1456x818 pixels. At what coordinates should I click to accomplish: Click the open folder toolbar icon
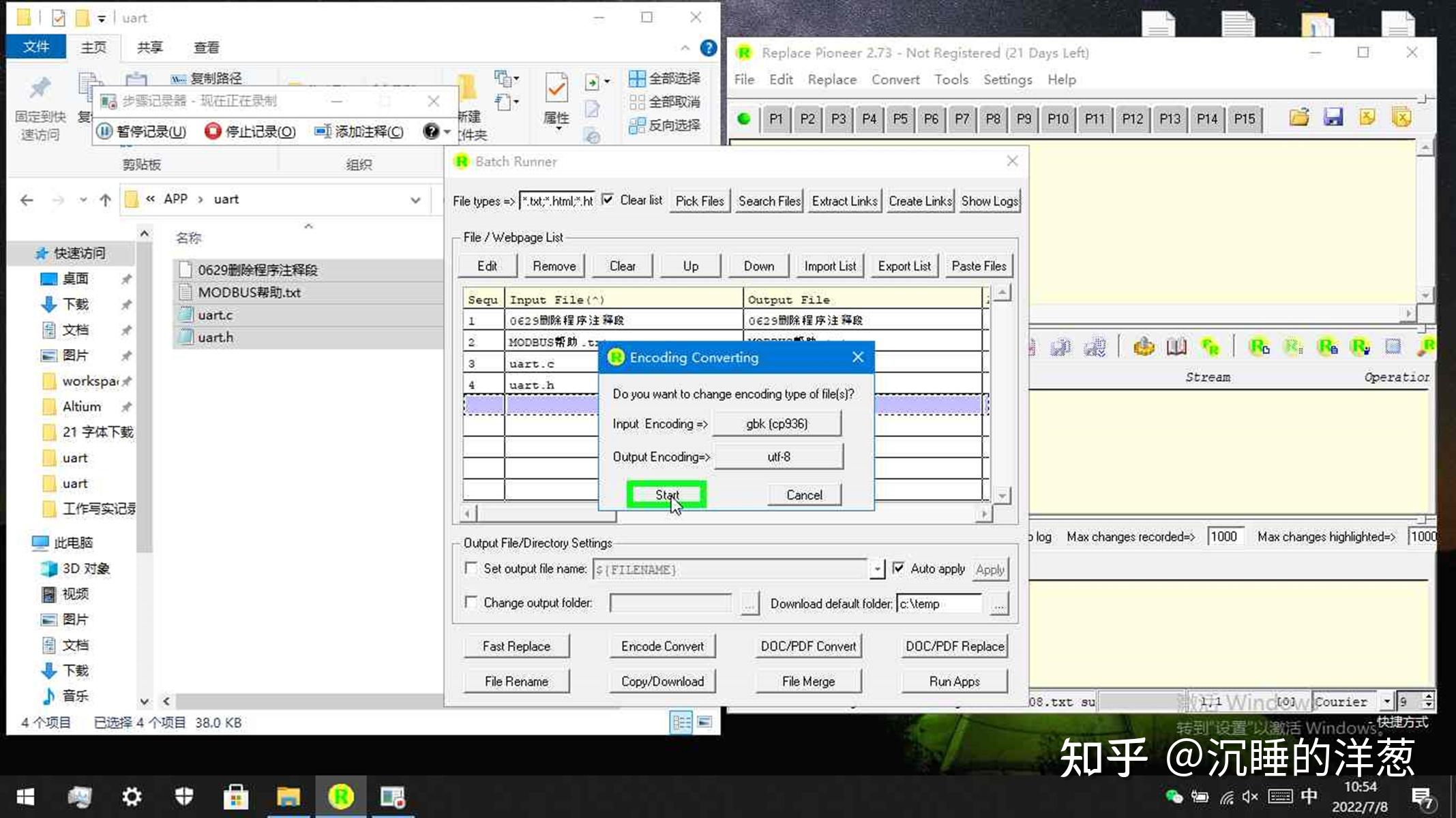point(1299,118)
